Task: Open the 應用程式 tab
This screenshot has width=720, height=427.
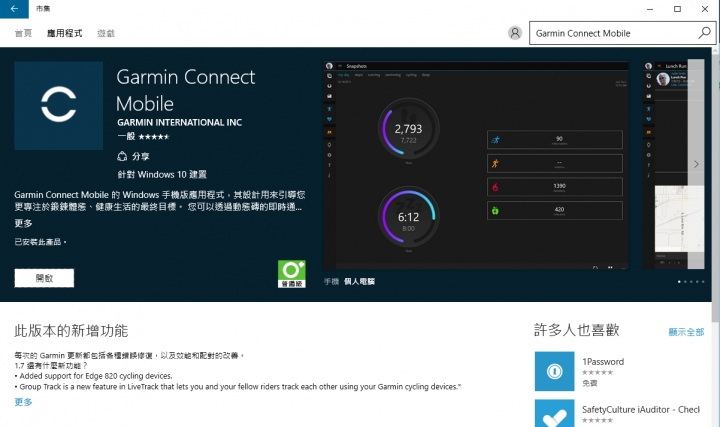Action: click(x=65, y=33)
